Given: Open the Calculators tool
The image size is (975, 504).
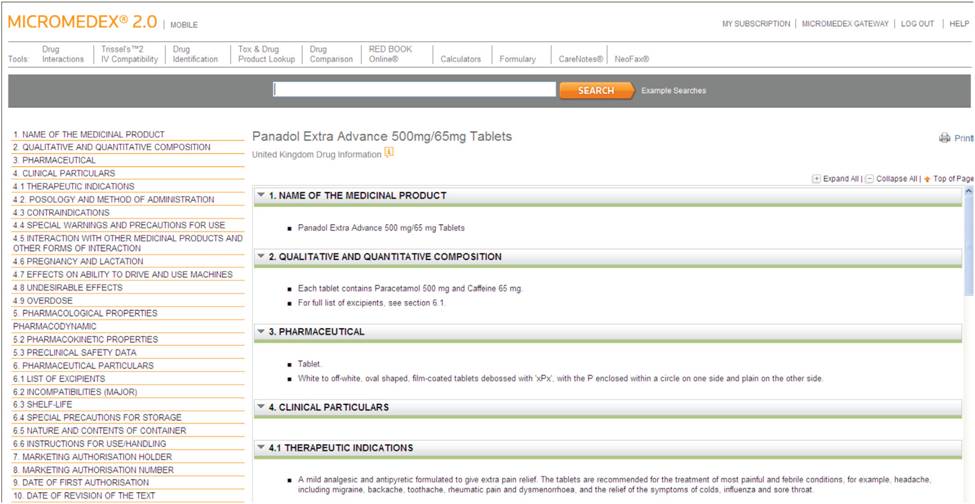Looking at the screenshot, I should tap(461, 59).
